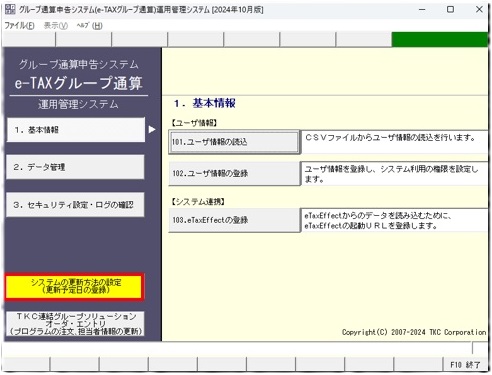
Task: Open 3. セキュリティ設定・ログの確認
Action: [x=75, y=205]
